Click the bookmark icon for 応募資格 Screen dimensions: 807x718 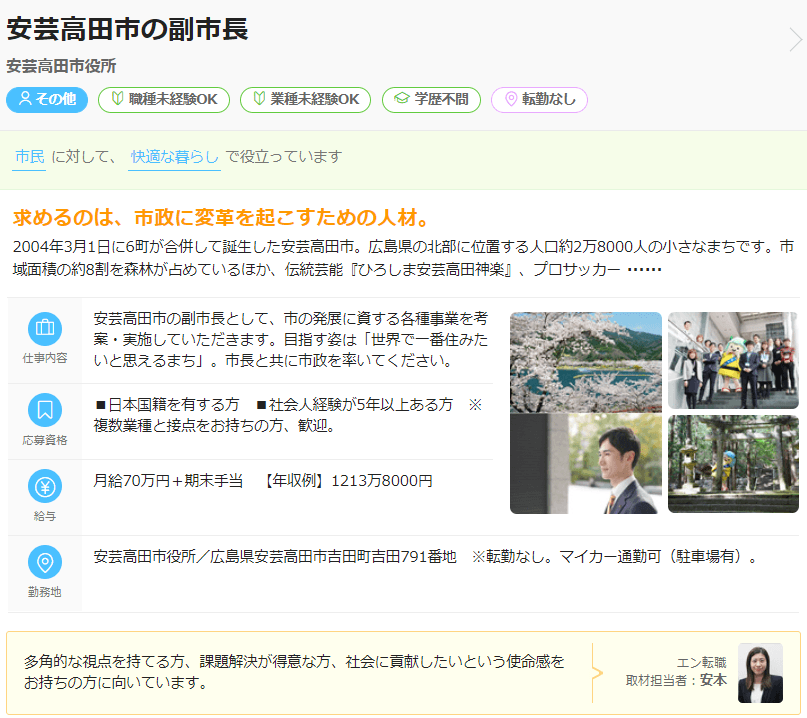click(x=44, y=410)
